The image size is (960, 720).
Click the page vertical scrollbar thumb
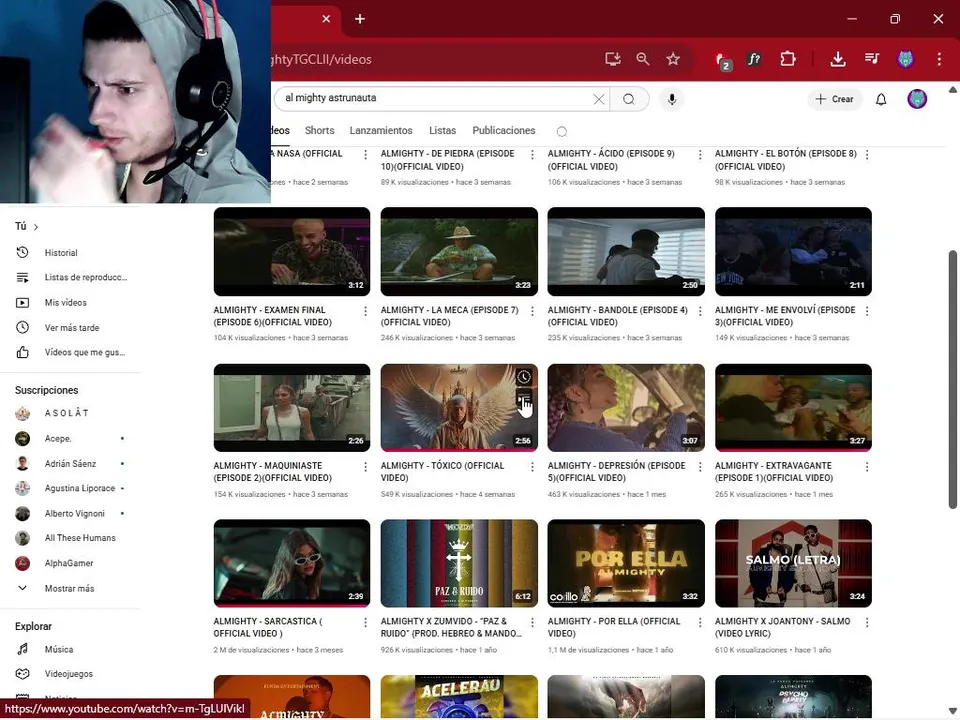[952, 379]
